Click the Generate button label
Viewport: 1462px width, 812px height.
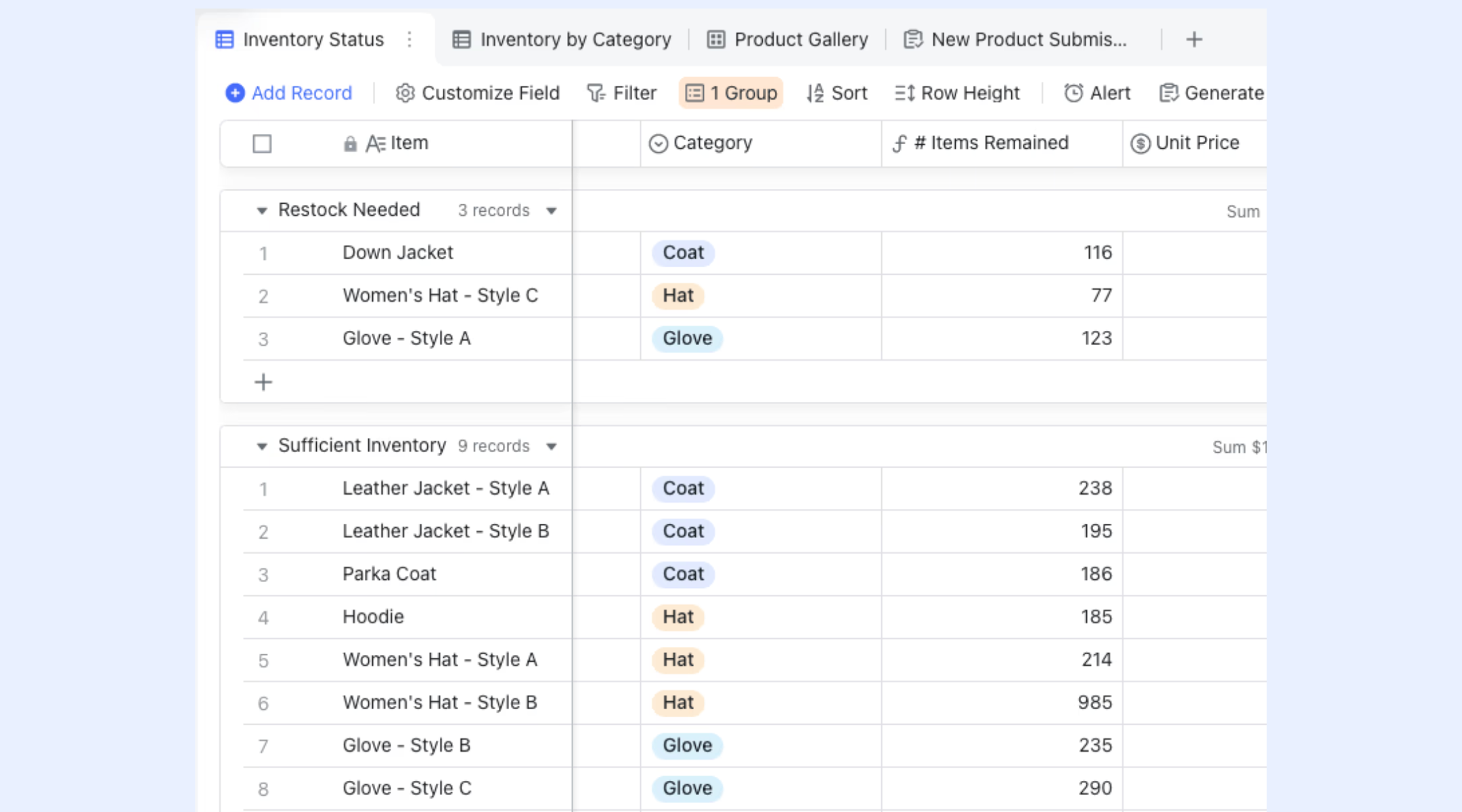pyautogui.click(x=1224, y=93)
